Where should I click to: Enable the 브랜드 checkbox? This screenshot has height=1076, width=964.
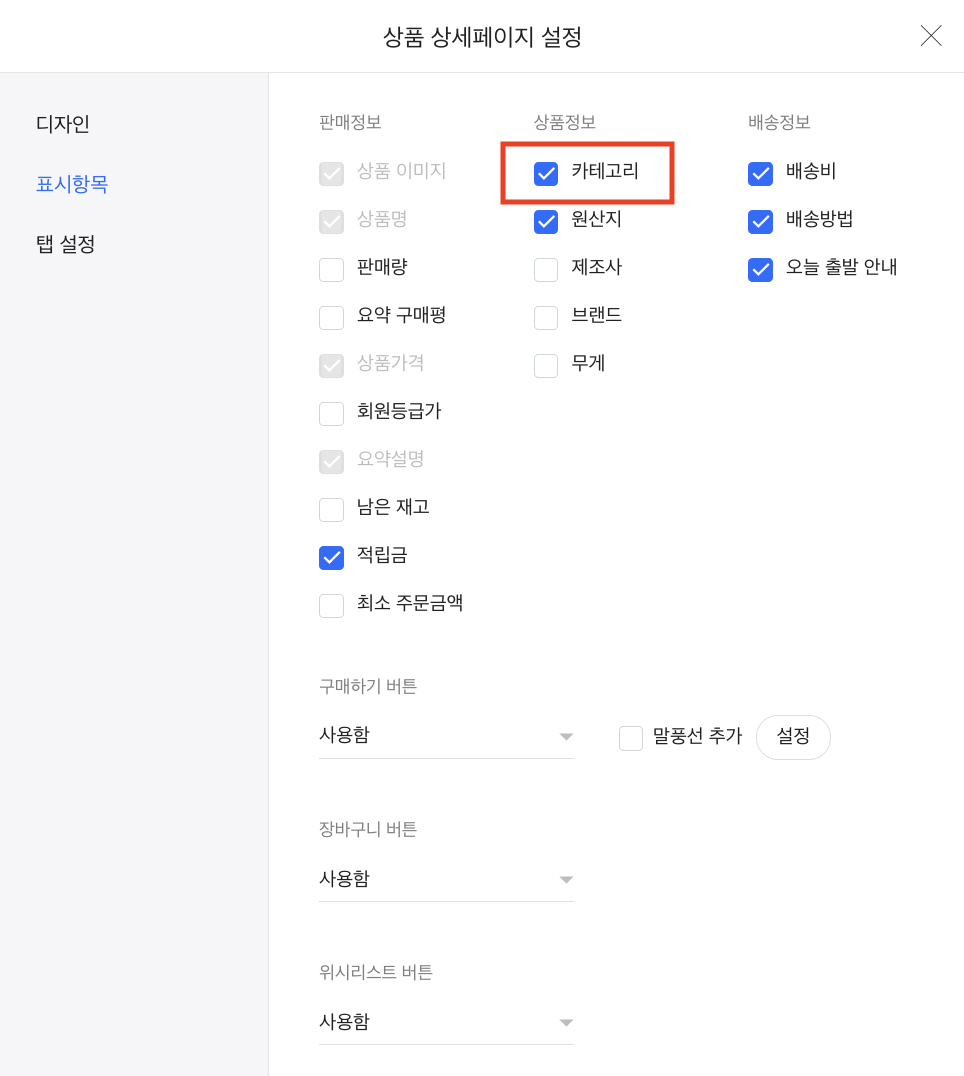pos(546,318)
